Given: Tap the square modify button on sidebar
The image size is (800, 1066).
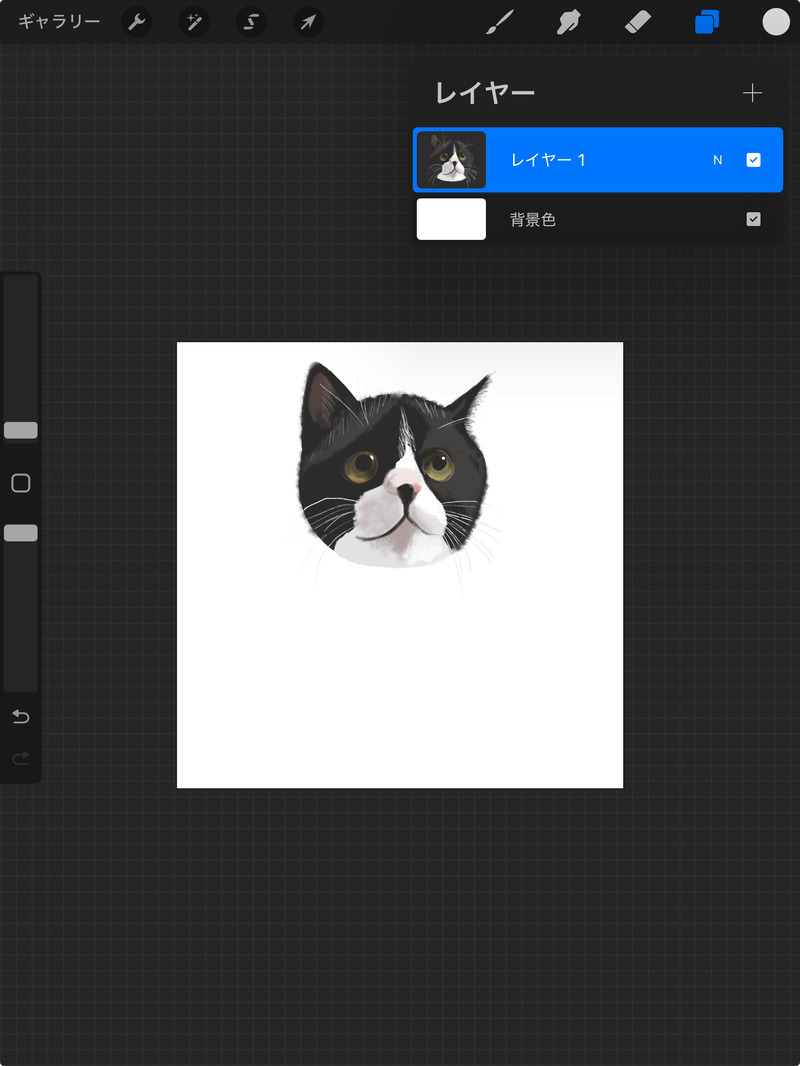Looking at the screenshot, I should tap(21, 484).
